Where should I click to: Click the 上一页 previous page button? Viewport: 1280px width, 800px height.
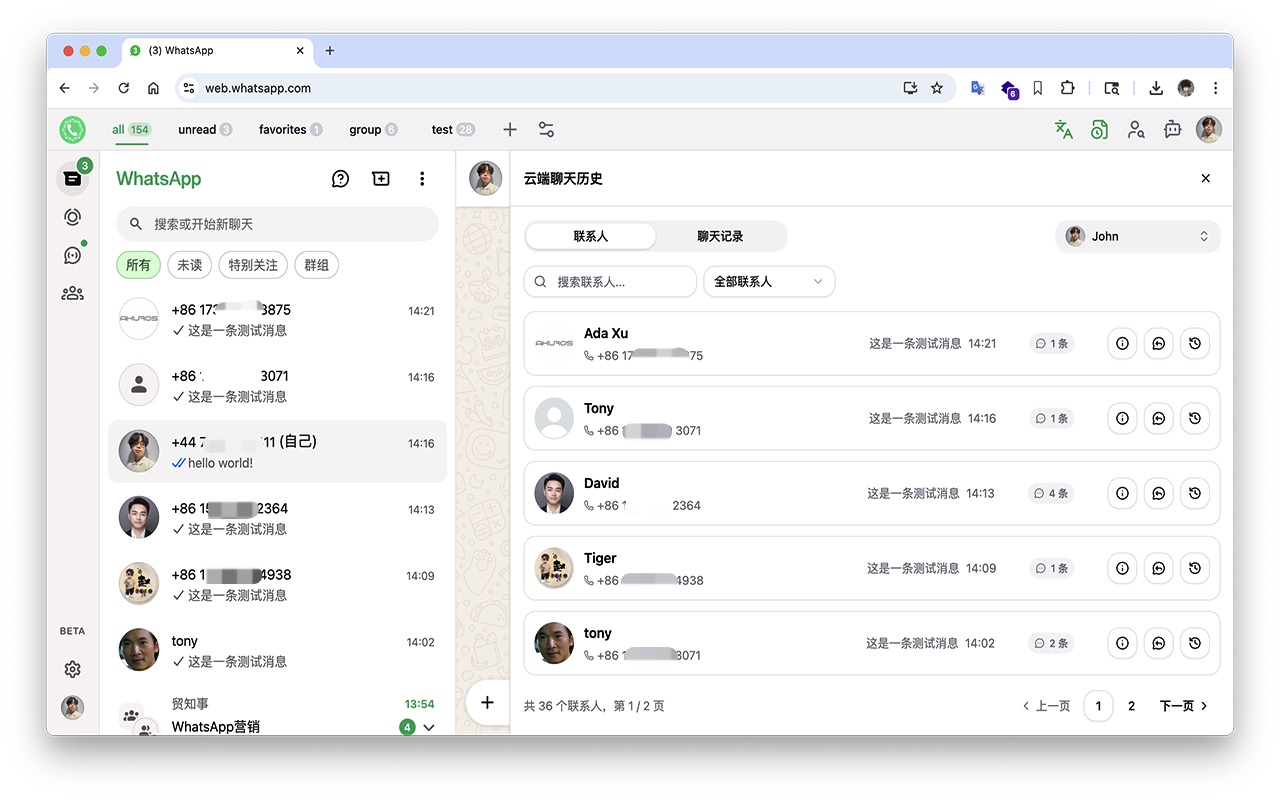[1047, 706]
